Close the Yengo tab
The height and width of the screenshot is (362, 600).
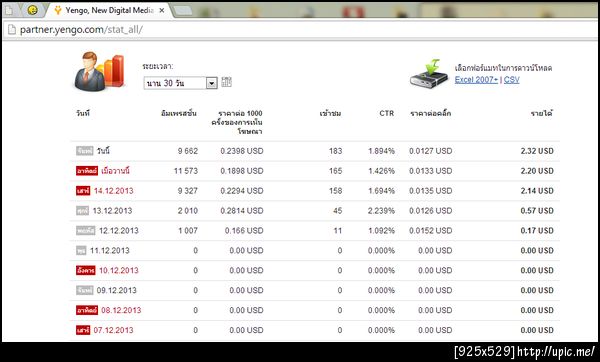tap(162, 11)
